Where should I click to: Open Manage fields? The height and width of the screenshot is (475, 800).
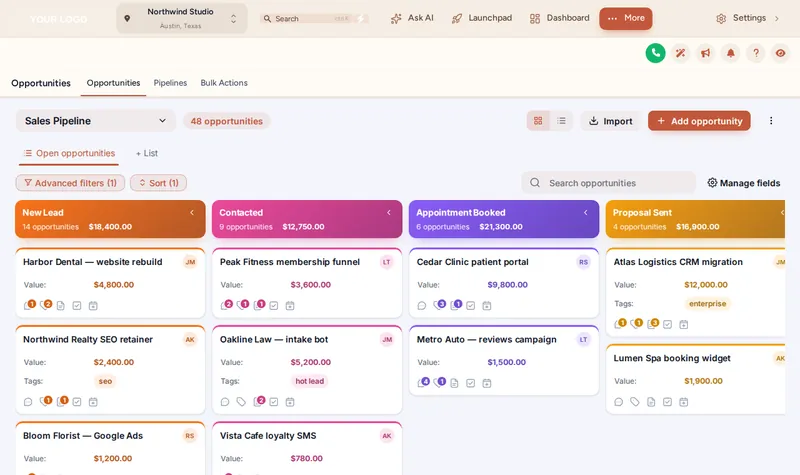(x=743, y=183)
